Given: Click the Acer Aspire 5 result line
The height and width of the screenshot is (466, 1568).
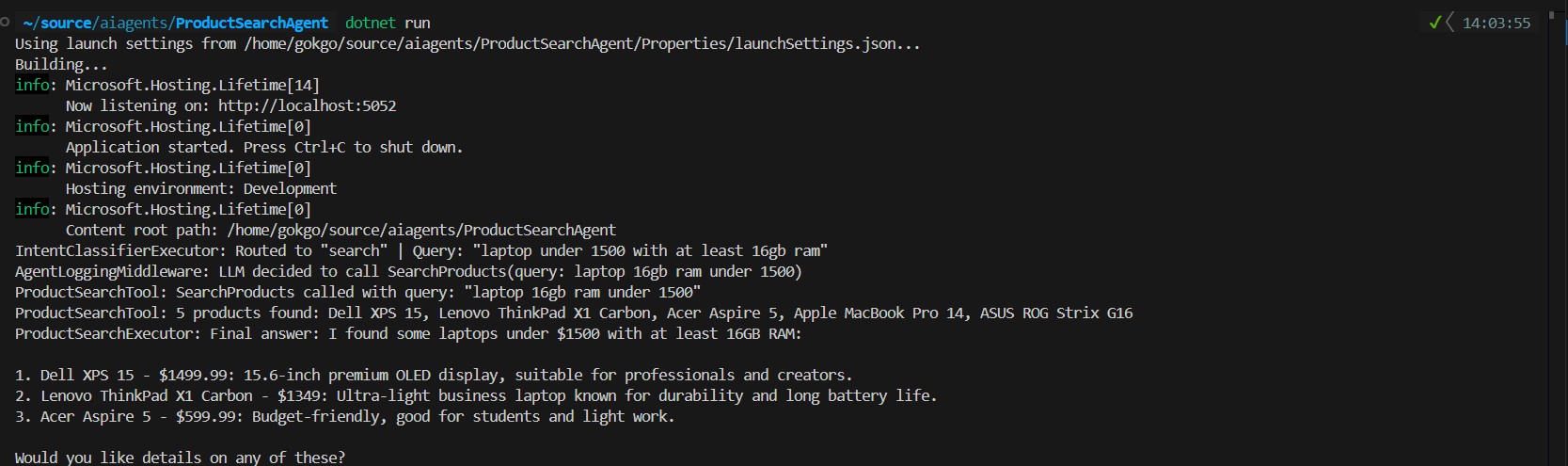Looking at the screenshot, I should pyautogui.click(x=344, y=416).
